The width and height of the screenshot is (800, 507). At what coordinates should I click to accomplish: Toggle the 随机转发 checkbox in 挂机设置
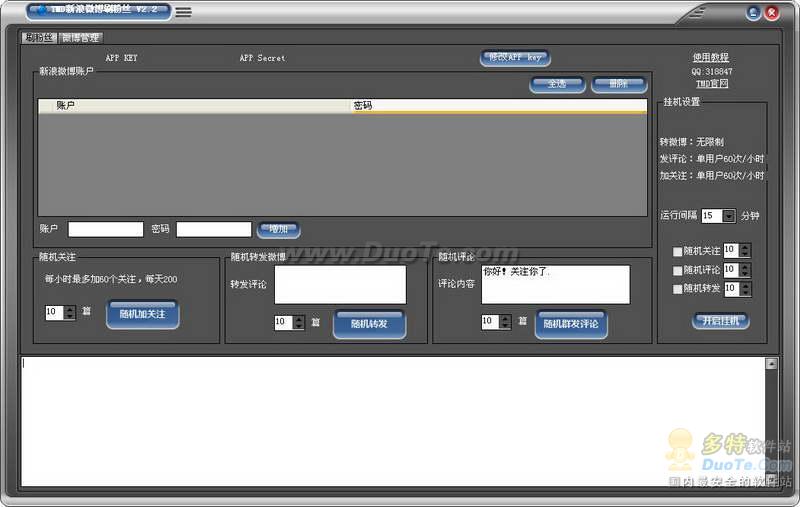[678, 289]
